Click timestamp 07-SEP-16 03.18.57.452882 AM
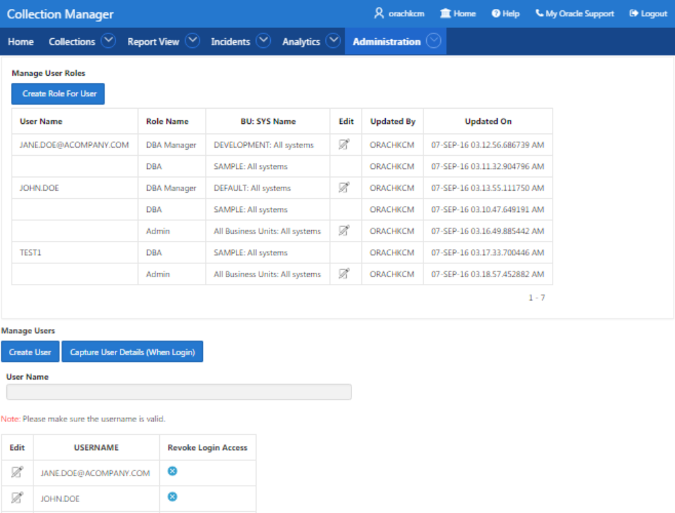The image size is (675, 513). point(487,274)
